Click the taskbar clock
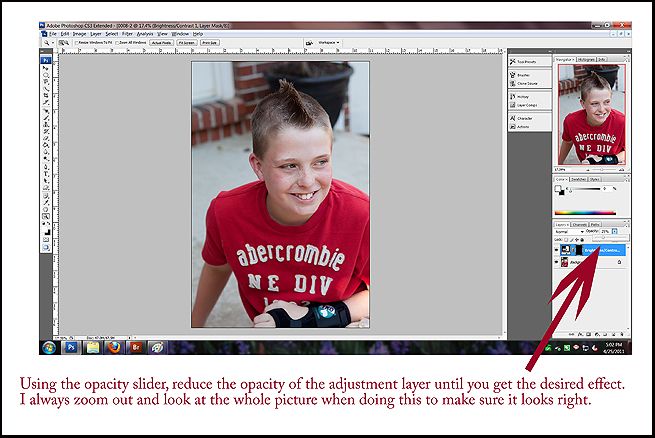Image resolution: width=655 pixels, height=438 pixels. (613, 348)
